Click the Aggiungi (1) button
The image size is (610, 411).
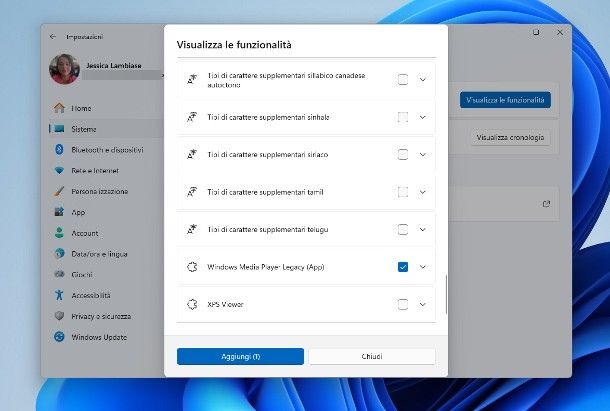coord(240,356)
